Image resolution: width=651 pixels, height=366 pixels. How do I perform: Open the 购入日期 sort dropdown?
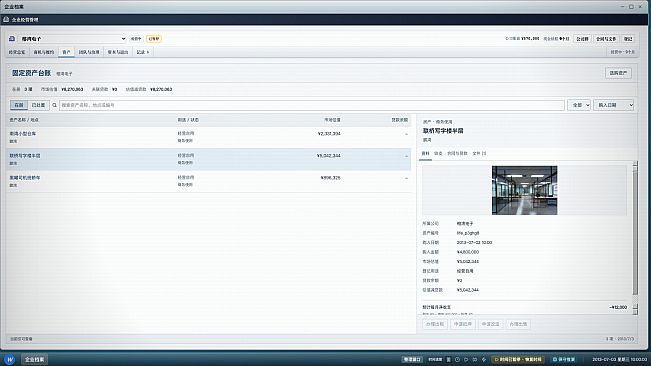point(614,105)
